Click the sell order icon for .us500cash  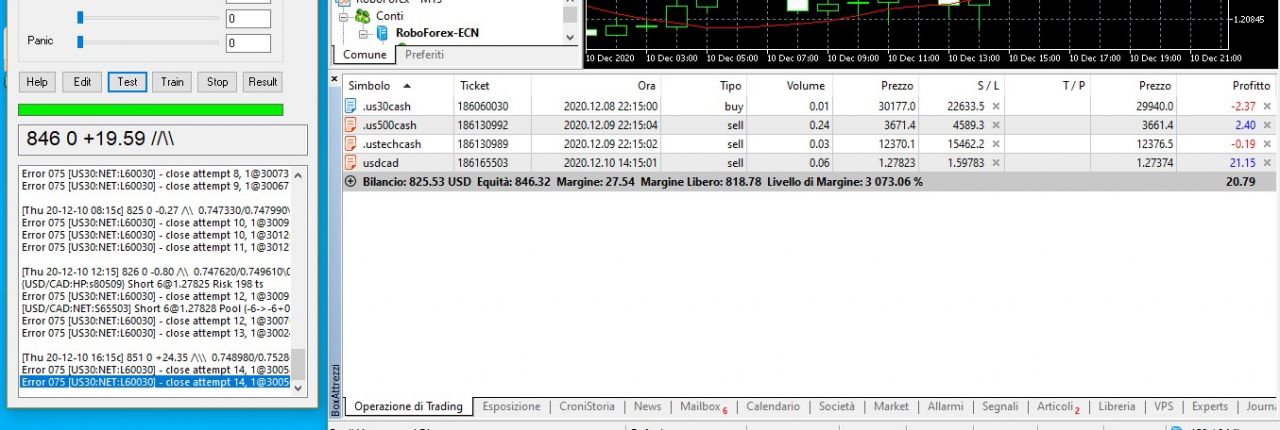pos(351,125)
